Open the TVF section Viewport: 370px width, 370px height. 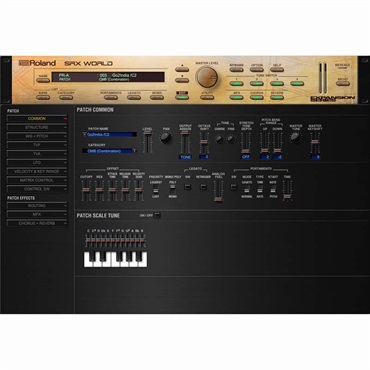37,145
